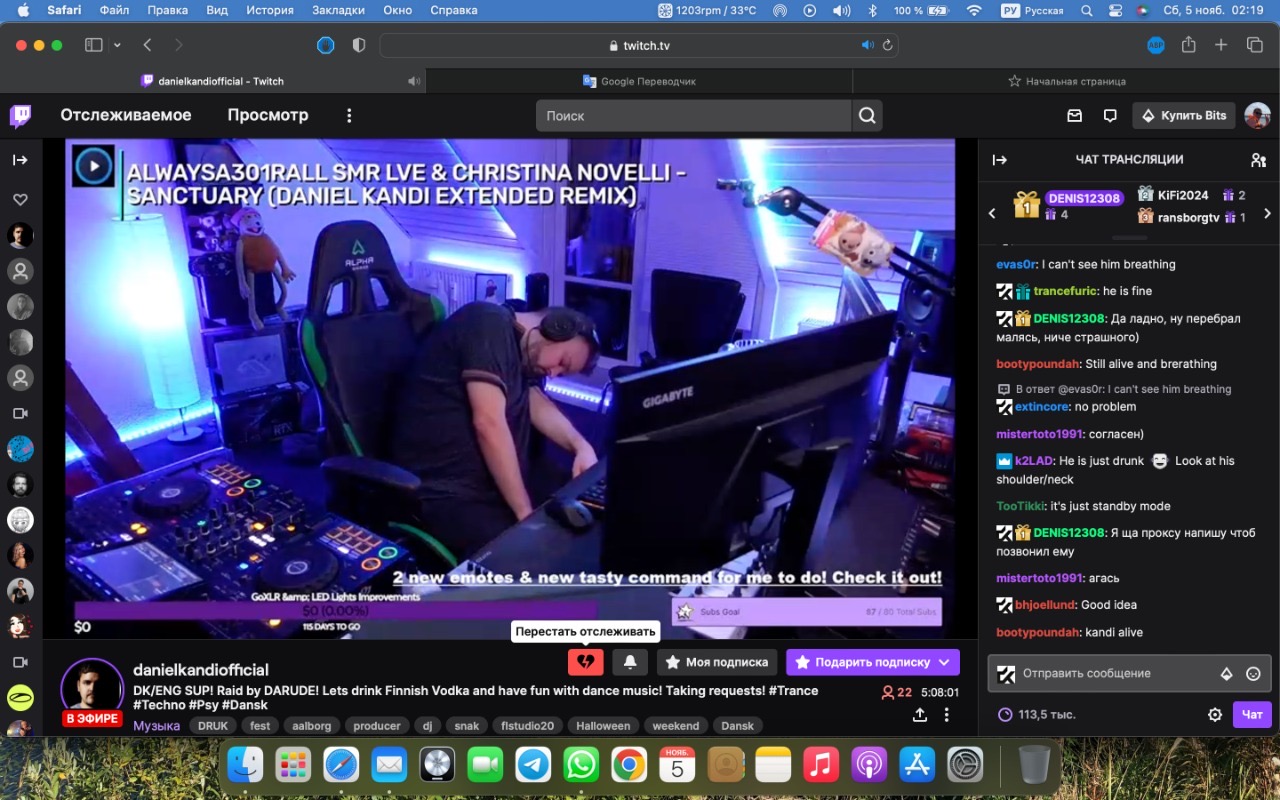This screenshot has width=1280, height=800.
Task: Open the Просмотр section
Action: [268, 115]
